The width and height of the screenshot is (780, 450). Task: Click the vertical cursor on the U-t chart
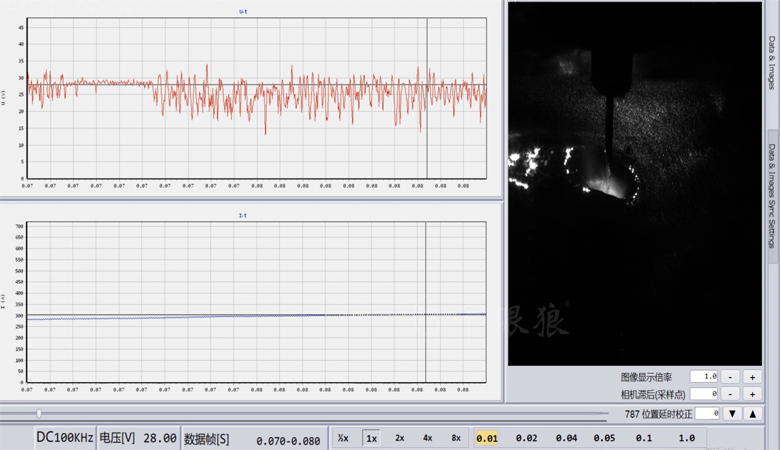coord(427,98)
